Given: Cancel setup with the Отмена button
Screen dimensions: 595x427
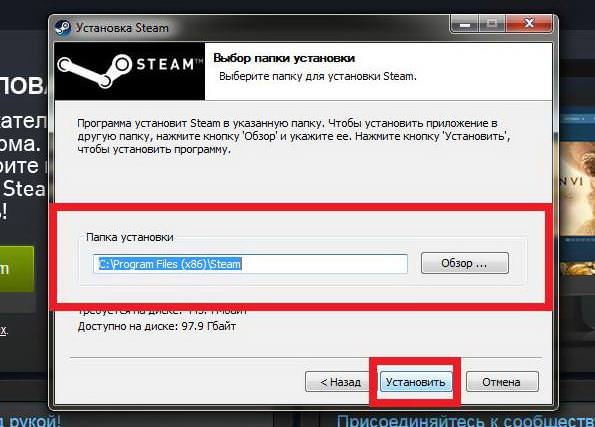Looking at the screenshot, I should (x=502, y=382).
